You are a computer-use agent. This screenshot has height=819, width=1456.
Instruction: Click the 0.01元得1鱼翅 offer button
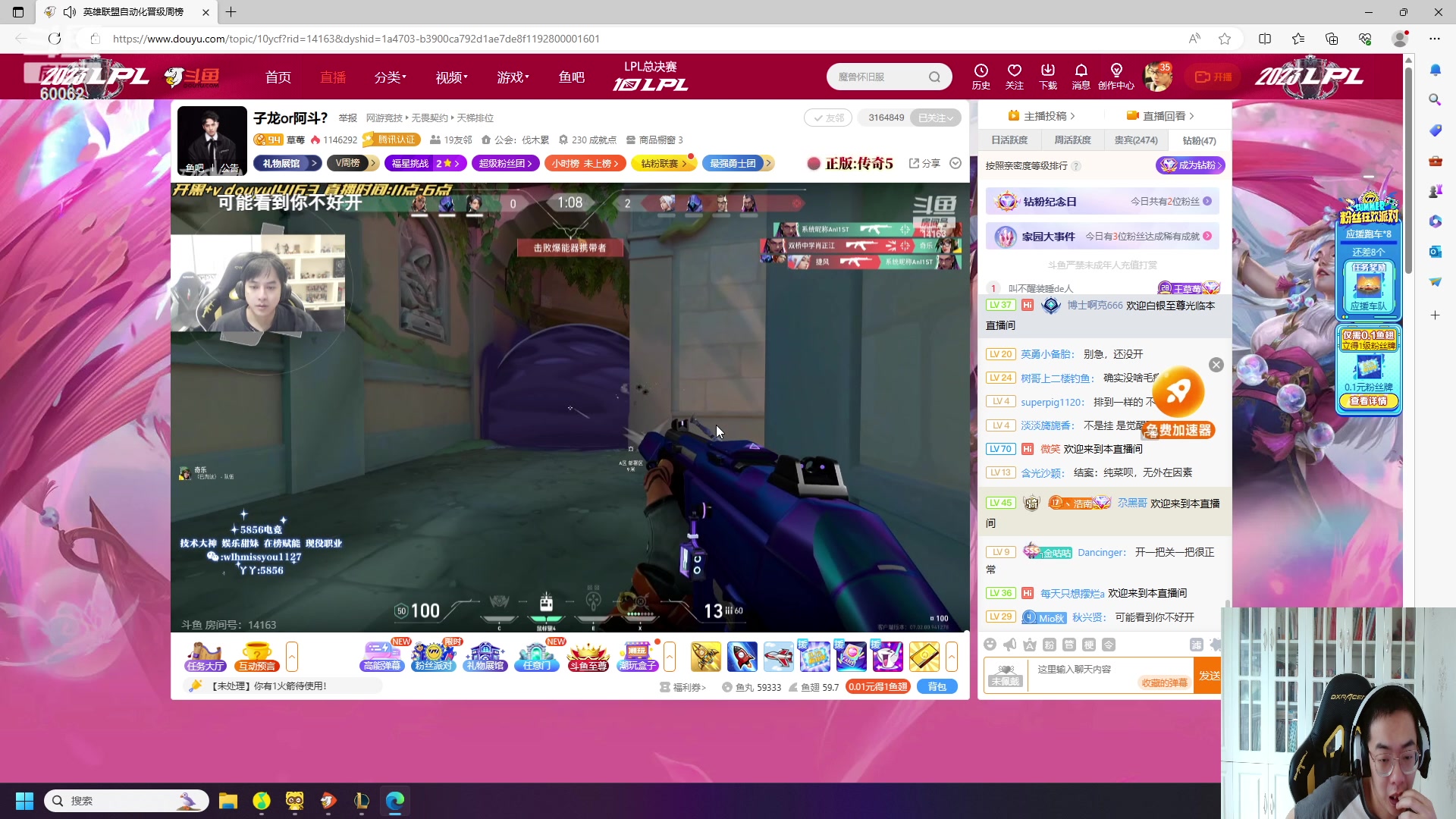pyautogui.click(x=877, y=687)
